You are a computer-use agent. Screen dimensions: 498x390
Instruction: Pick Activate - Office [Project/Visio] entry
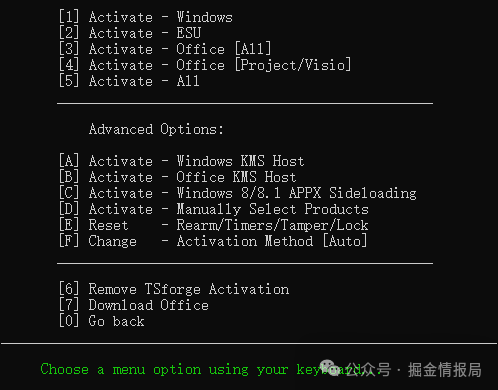[x=205, y=65]
